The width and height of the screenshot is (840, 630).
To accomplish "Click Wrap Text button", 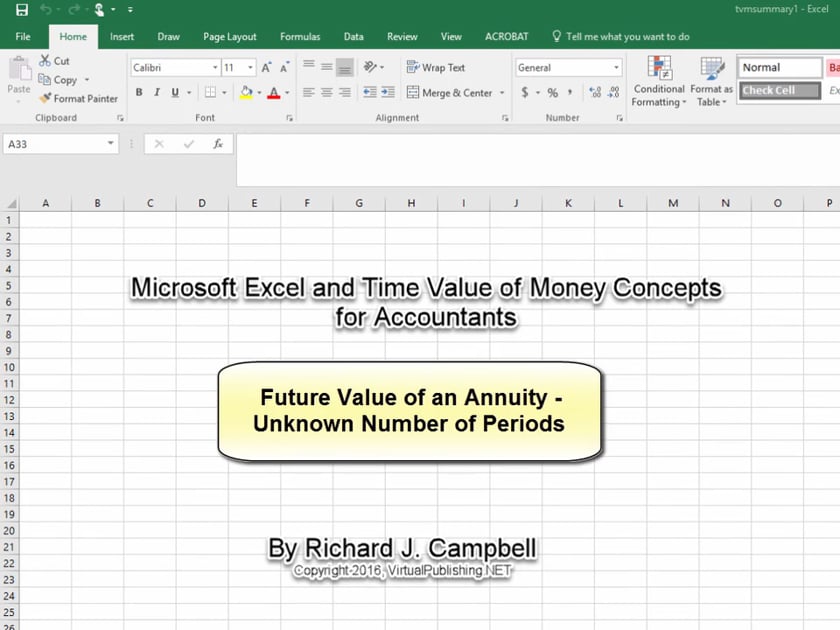I will pyautogui.click(x=436, y=68).
